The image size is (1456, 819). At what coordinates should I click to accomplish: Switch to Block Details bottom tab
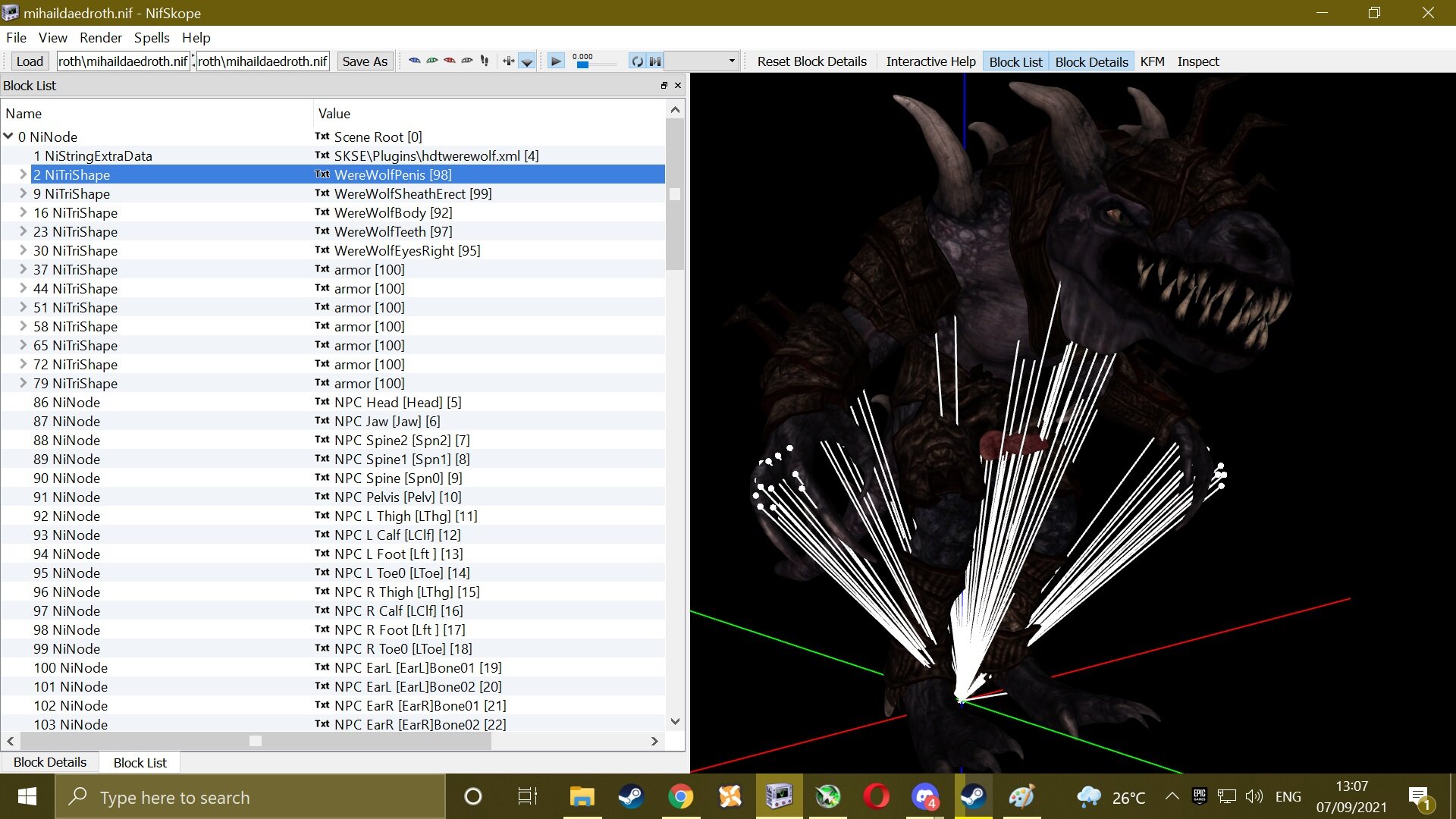tap(50, 762)
